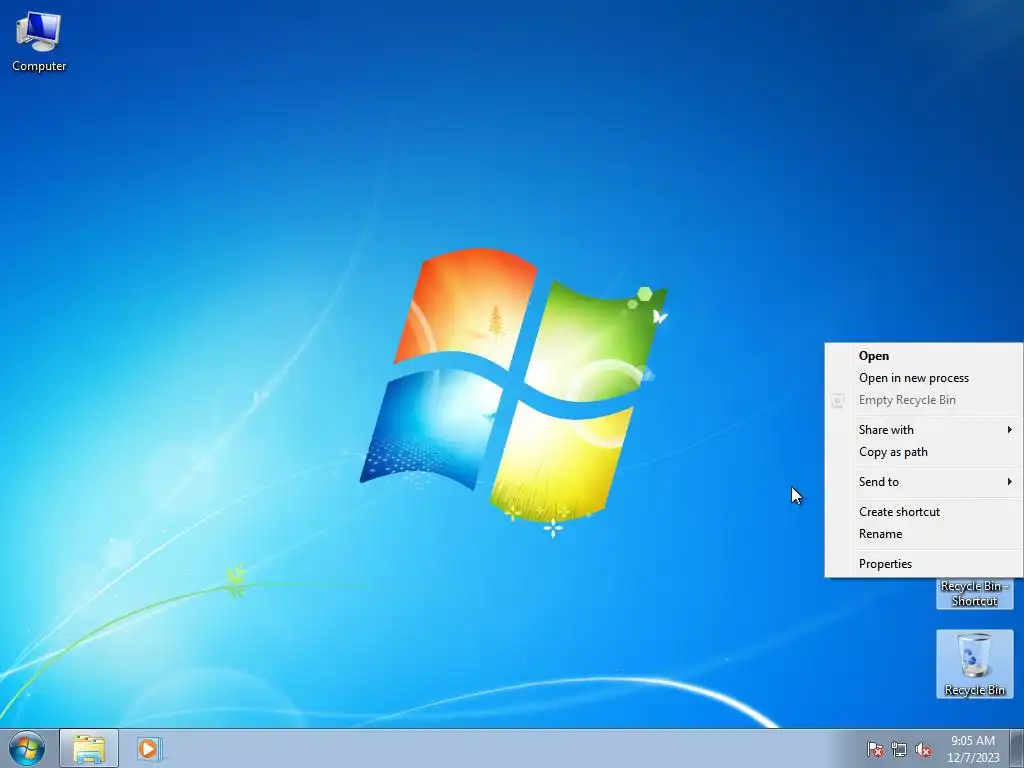Open the network tray icon
Viewport: 1024px width, 768px height.
pyautogui.click(x=899, y=750)
